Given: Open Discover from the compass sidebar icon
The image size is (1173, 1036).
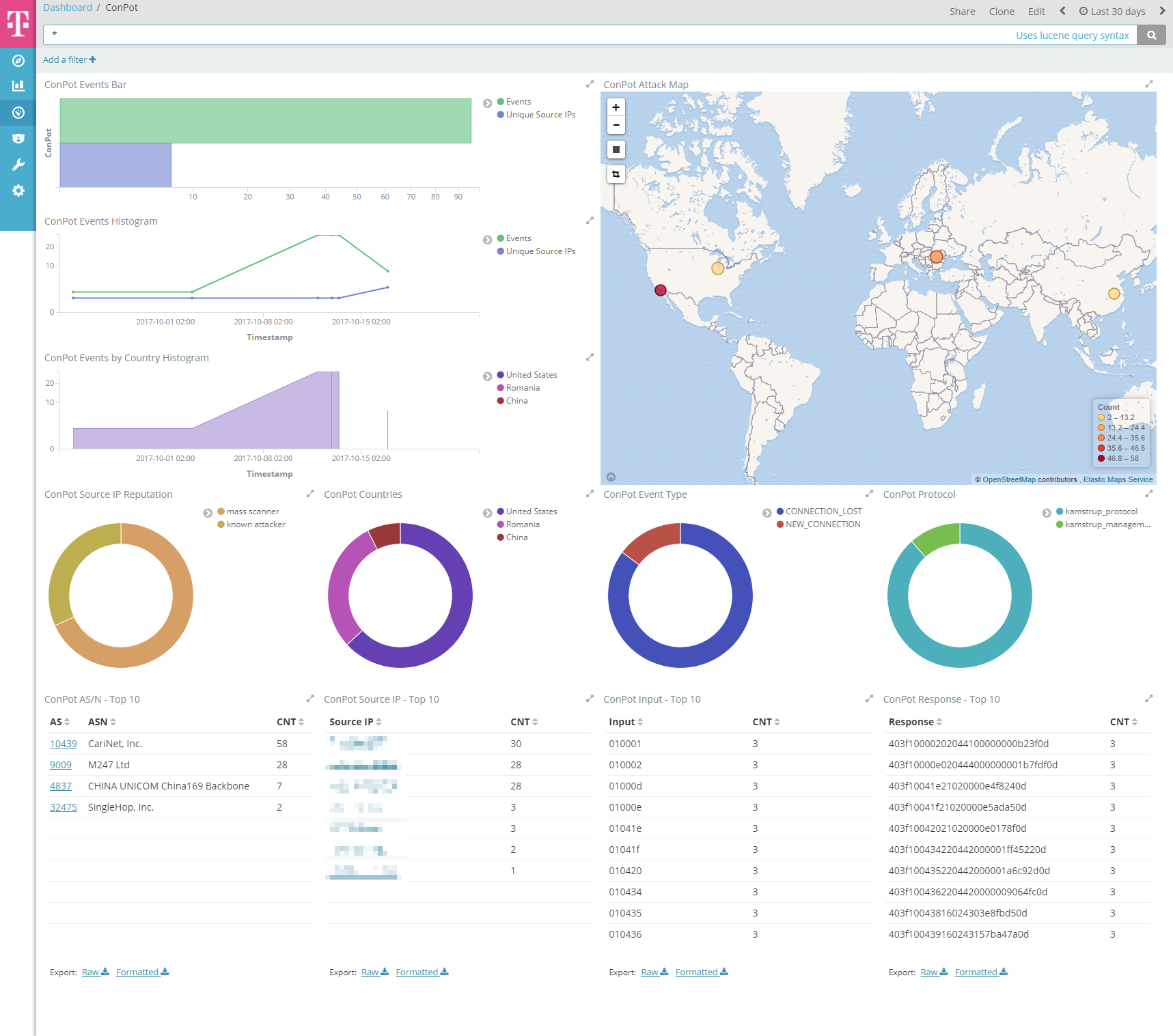Looking at the screenshot, I should pos(18,61).
